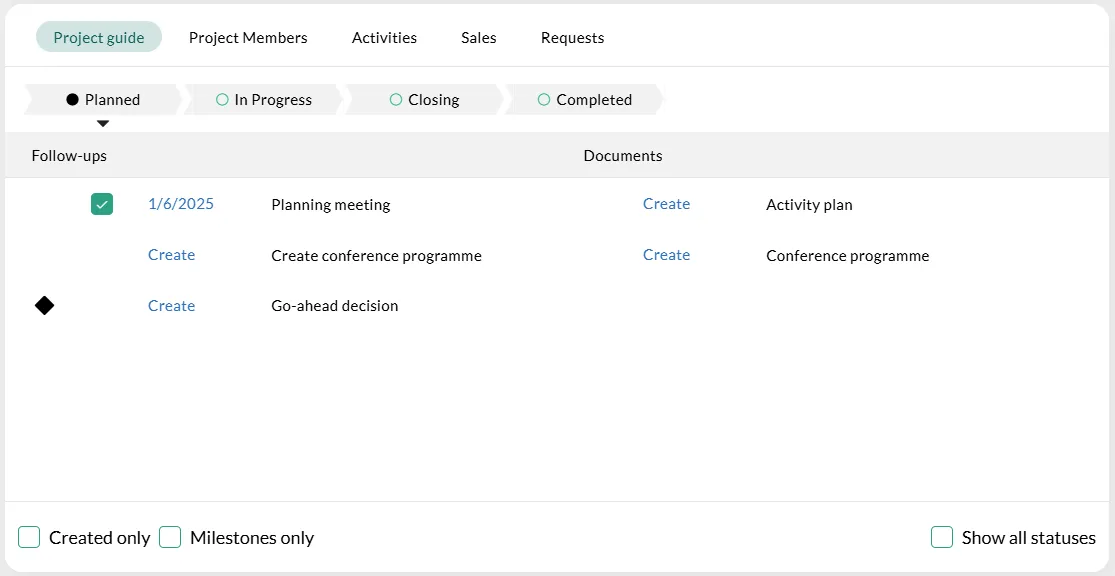Viewport: 1115px width, 576px height.
Task: Enable the Created only filter
Action: [29, 538]
